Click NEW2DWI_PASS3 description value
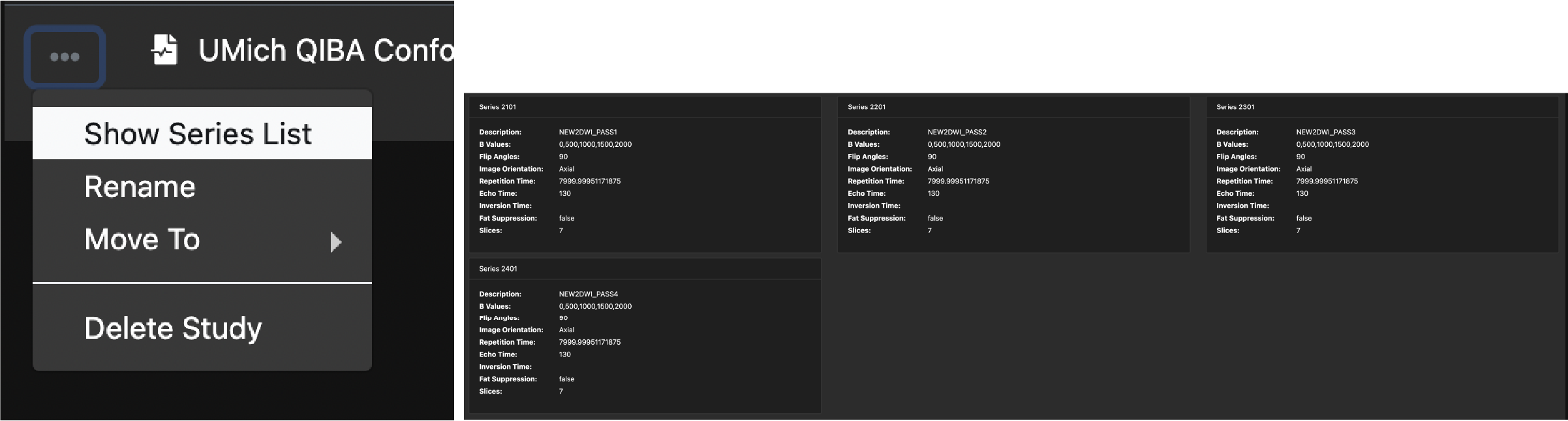 coord(1325,132)
